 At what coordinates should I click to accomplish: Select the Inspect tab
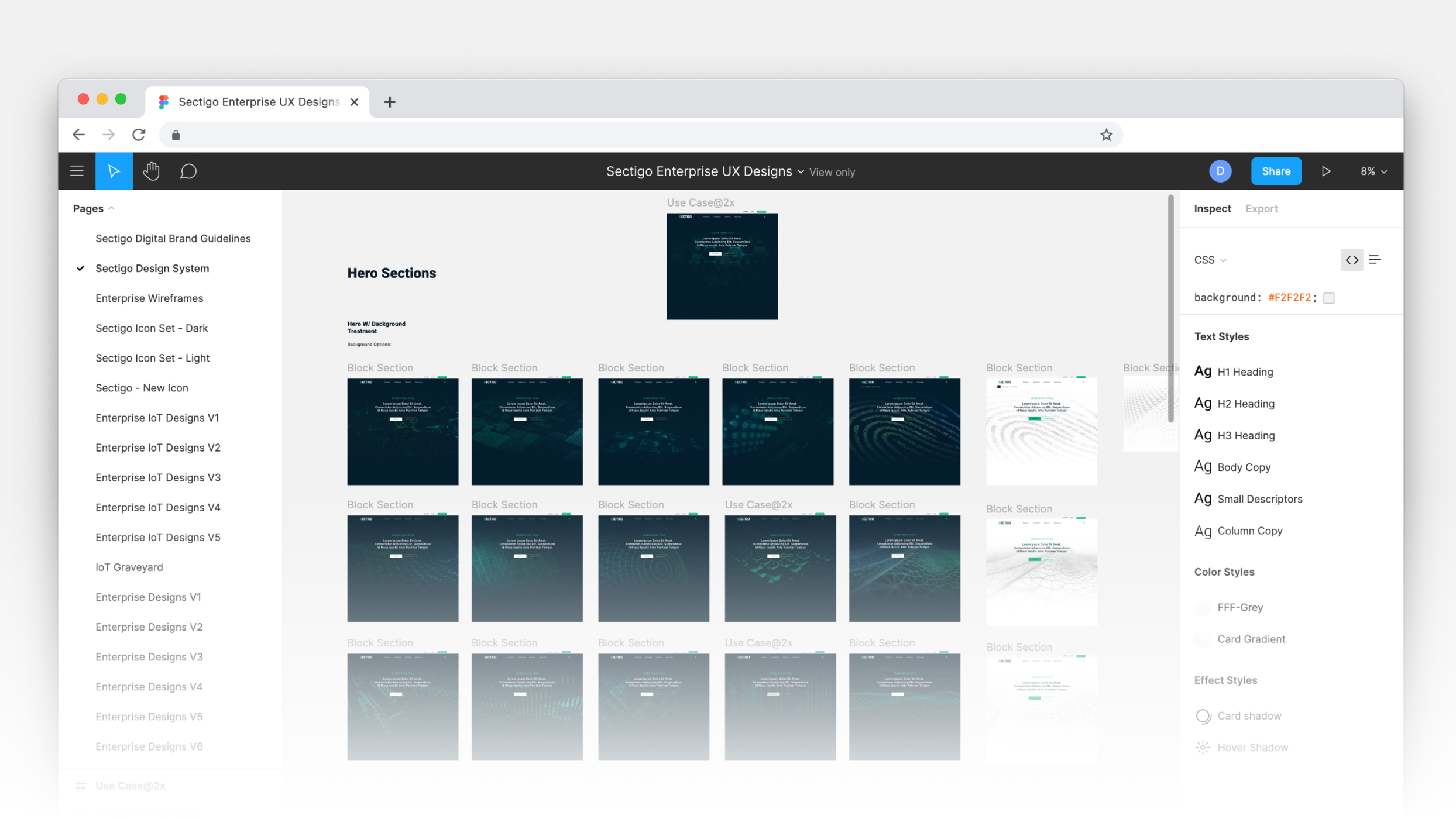[1212, 208]
